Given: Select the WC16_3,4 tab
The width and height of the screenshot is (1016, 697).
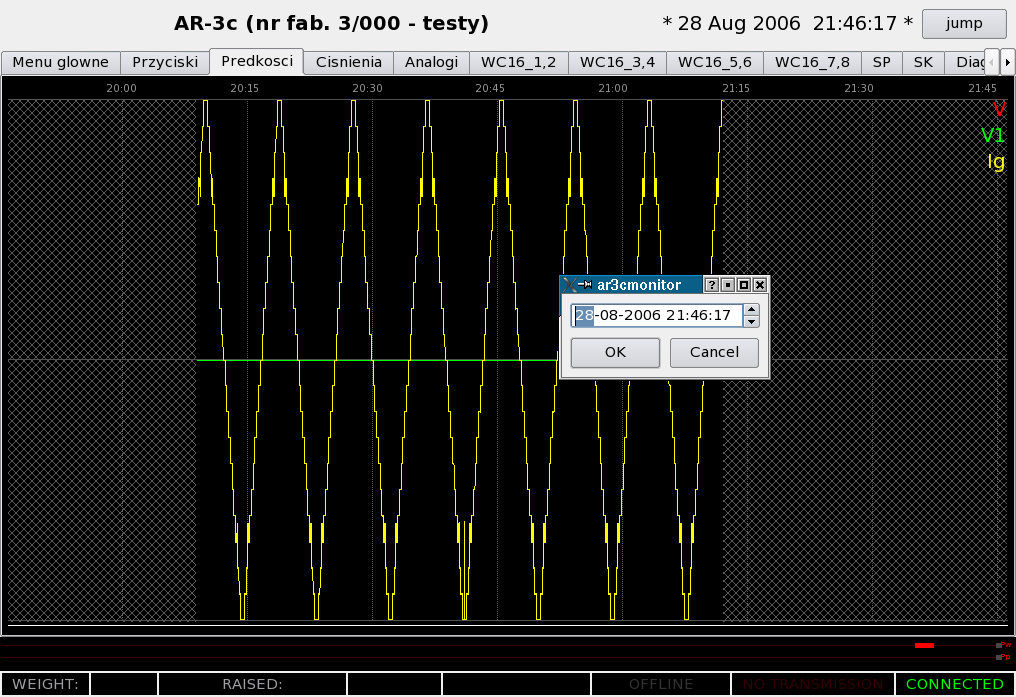Looking at the screenshot, I should (618, 62).
